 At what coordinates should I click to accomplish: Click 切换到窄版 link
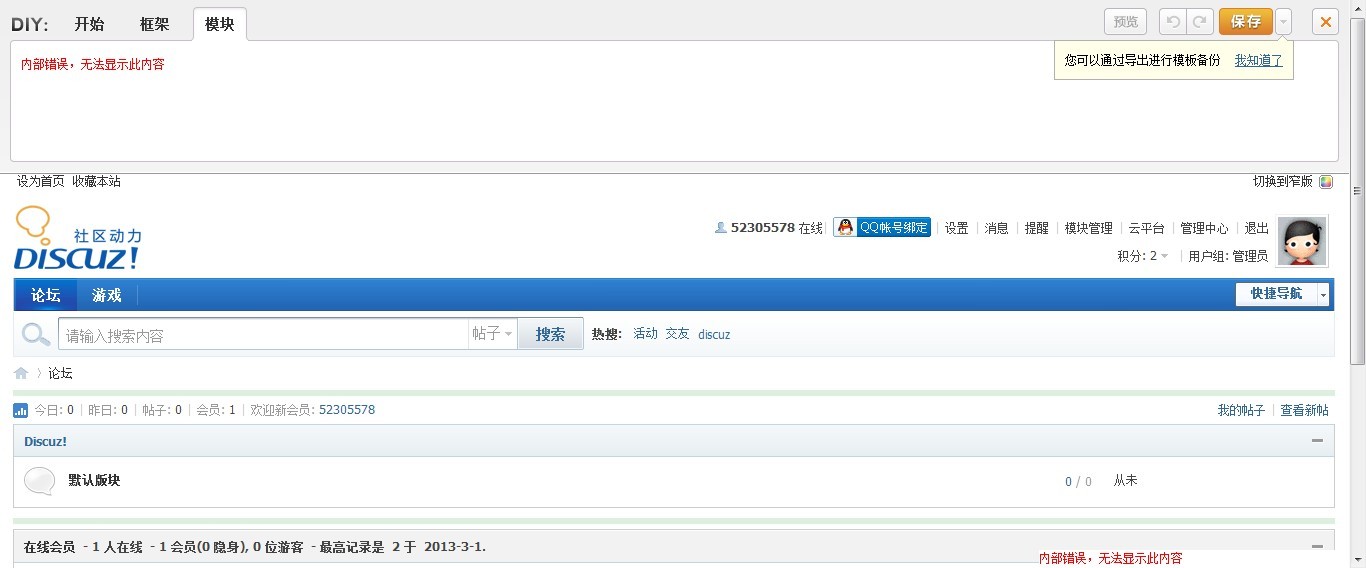click(x=1283, y=181)
